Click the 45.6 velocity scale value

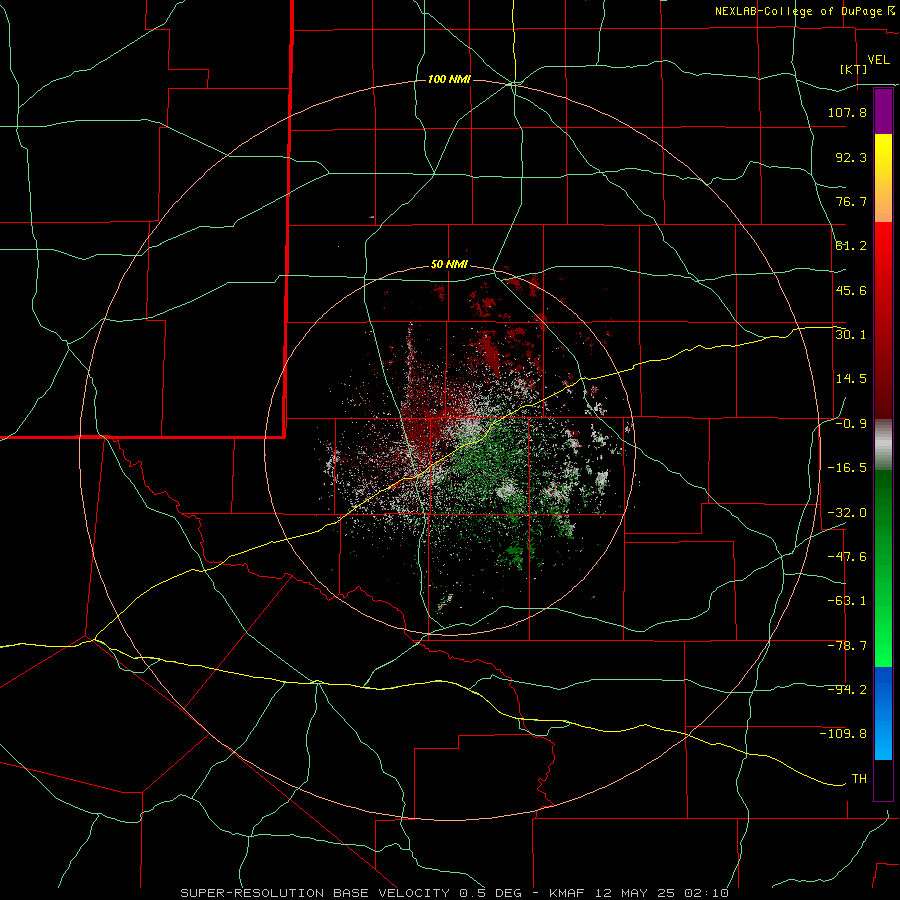click(851, 290)
